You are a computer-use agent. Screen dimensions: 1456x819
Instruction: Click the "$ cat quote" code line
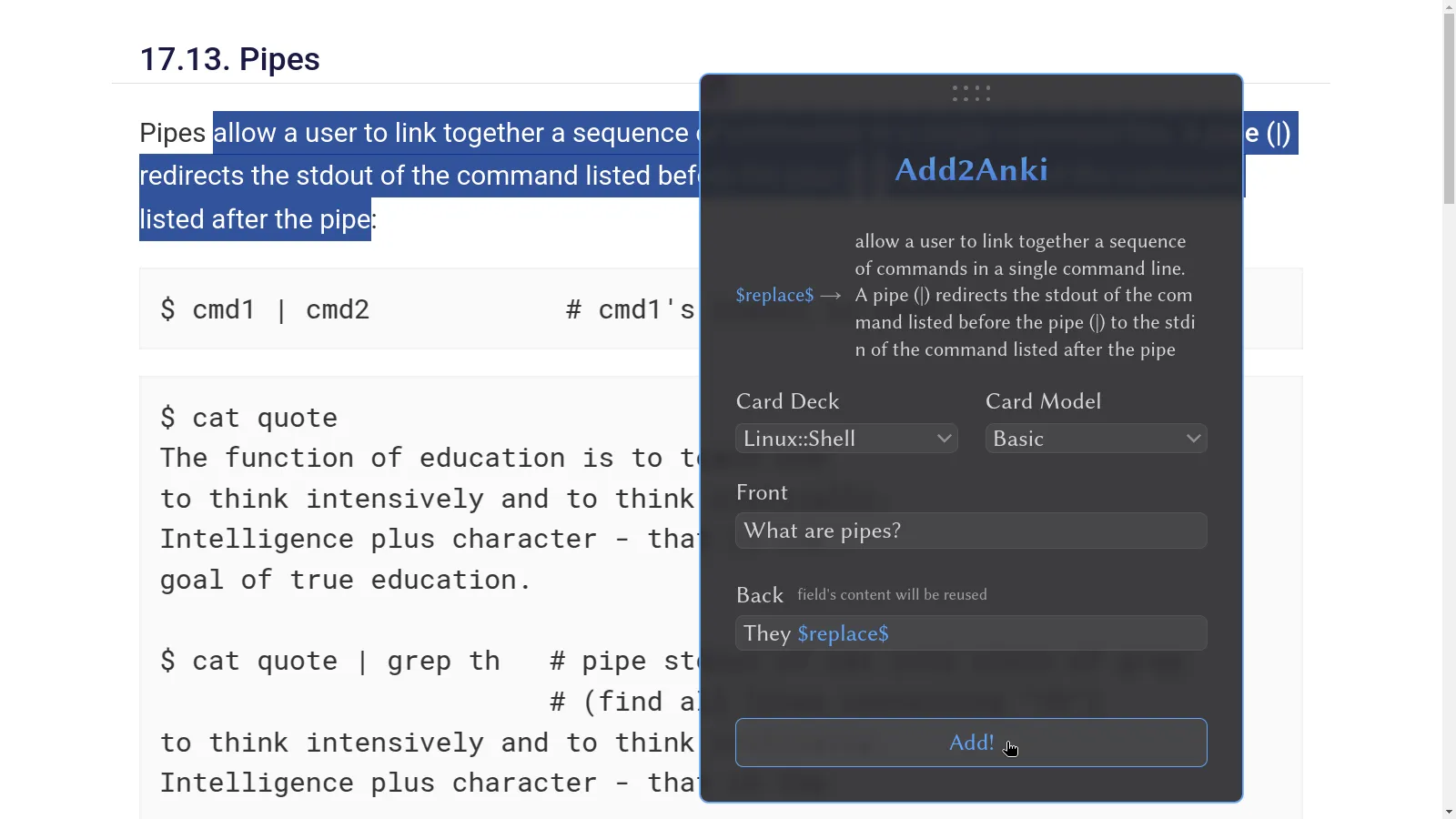tap(248, 418)
